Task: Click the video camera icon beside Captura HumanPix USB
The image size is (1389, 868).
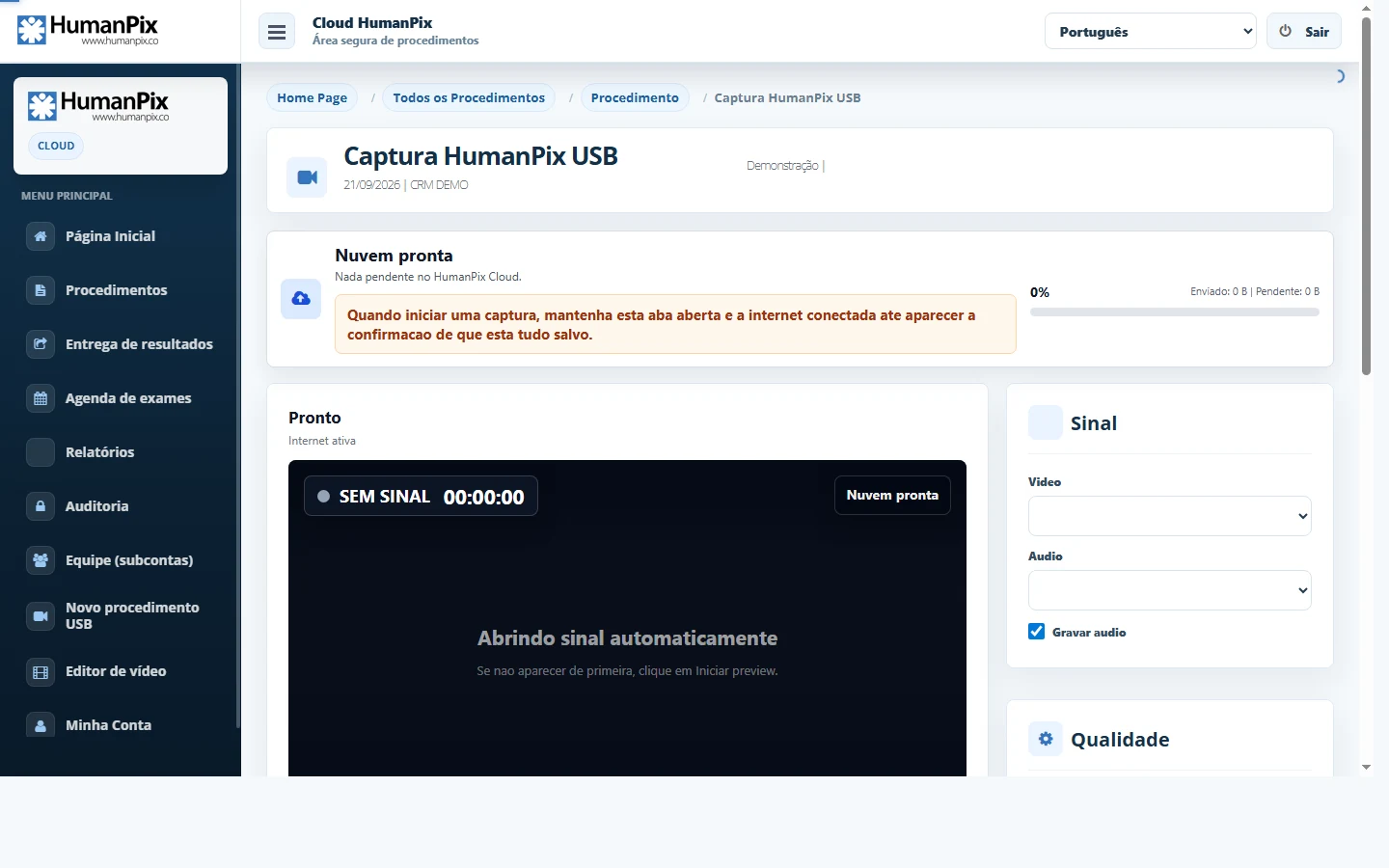Action: [x=308, y=177]
